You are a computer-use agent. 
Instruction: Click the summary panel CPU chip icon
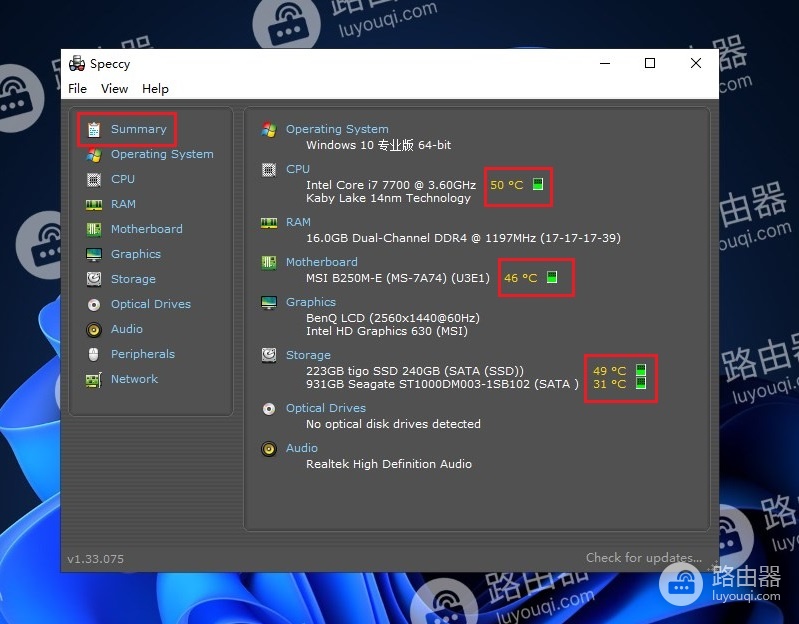tap(269, 170)
